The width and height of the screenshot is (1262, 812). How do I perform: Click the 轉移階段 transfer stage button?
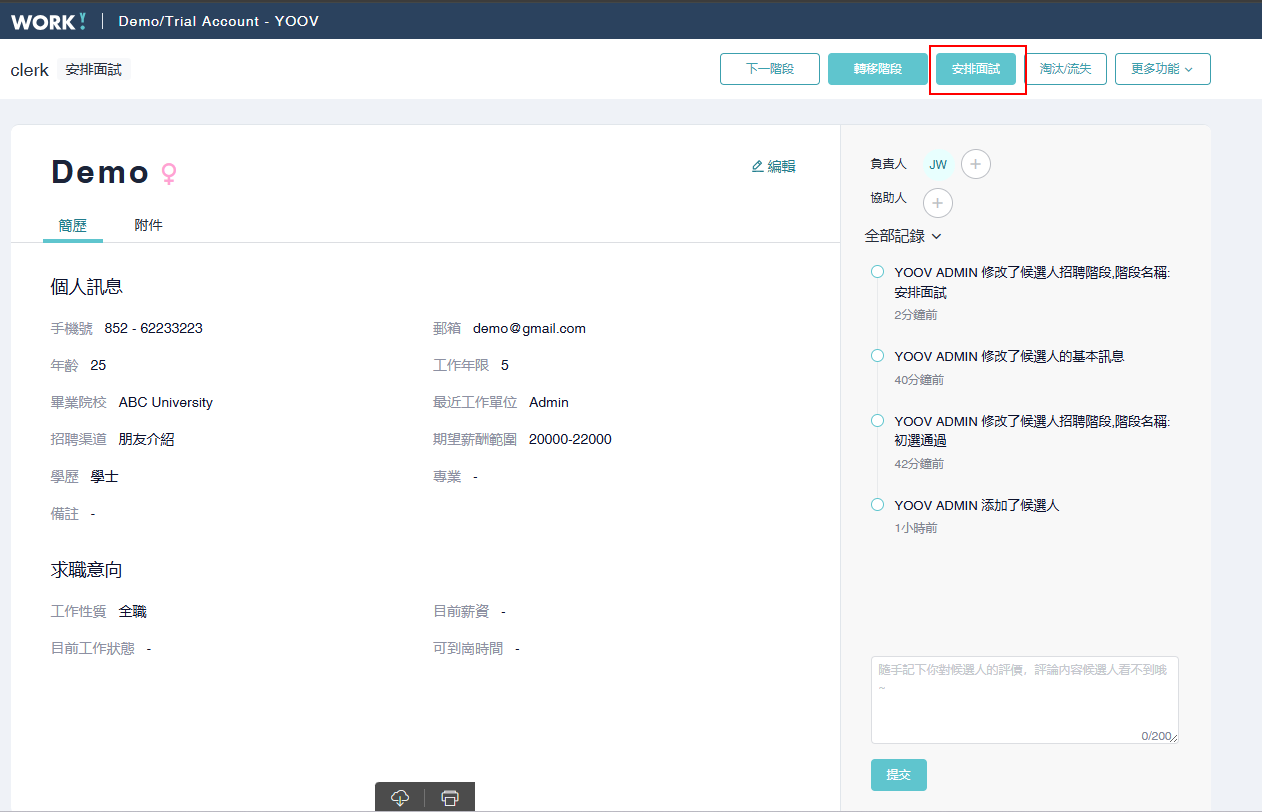pos(877,69)
